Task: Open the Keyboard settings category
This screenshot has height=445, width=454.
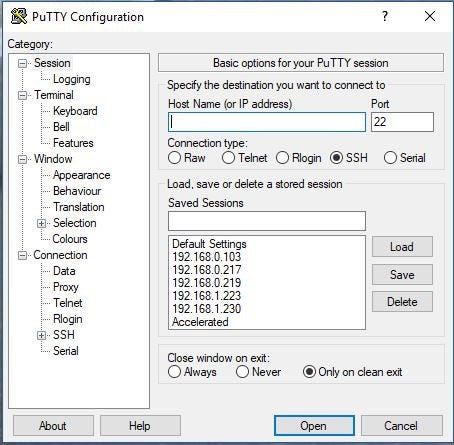Action: pos(75,111)
